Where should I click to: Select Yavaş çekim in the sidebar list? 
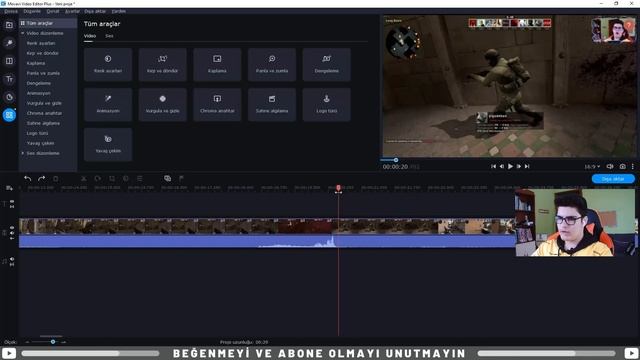pyautogui.click(x=40, y=143)
